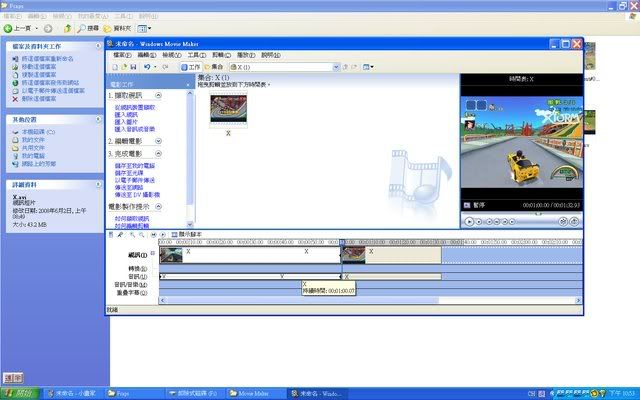Open the 剪輯 menu in Movie Maker
640x400 pixels.
[216, 55]
